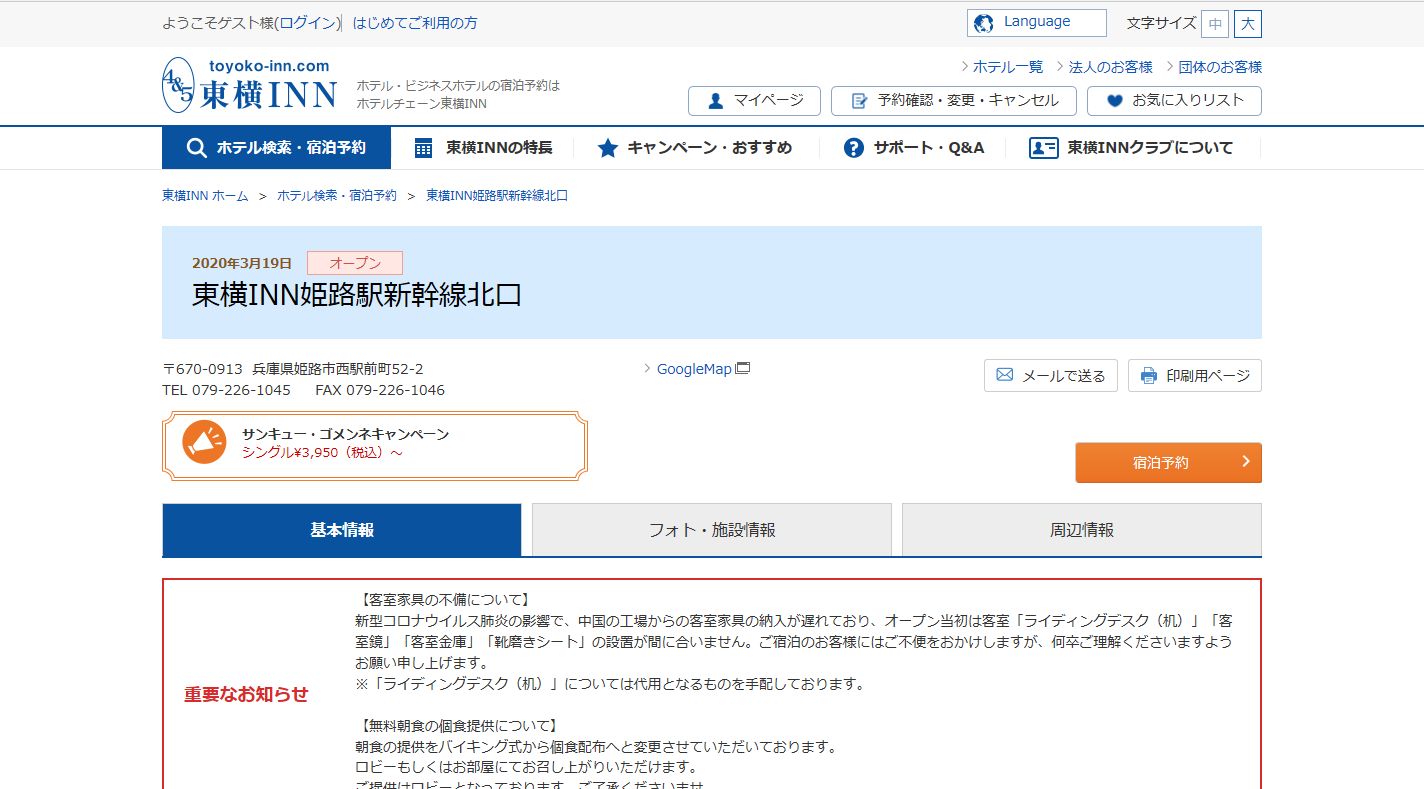Click the TEL 079-226-1045 text
The height and width of the screenshot is (789, 1424).
coord(227,390)
